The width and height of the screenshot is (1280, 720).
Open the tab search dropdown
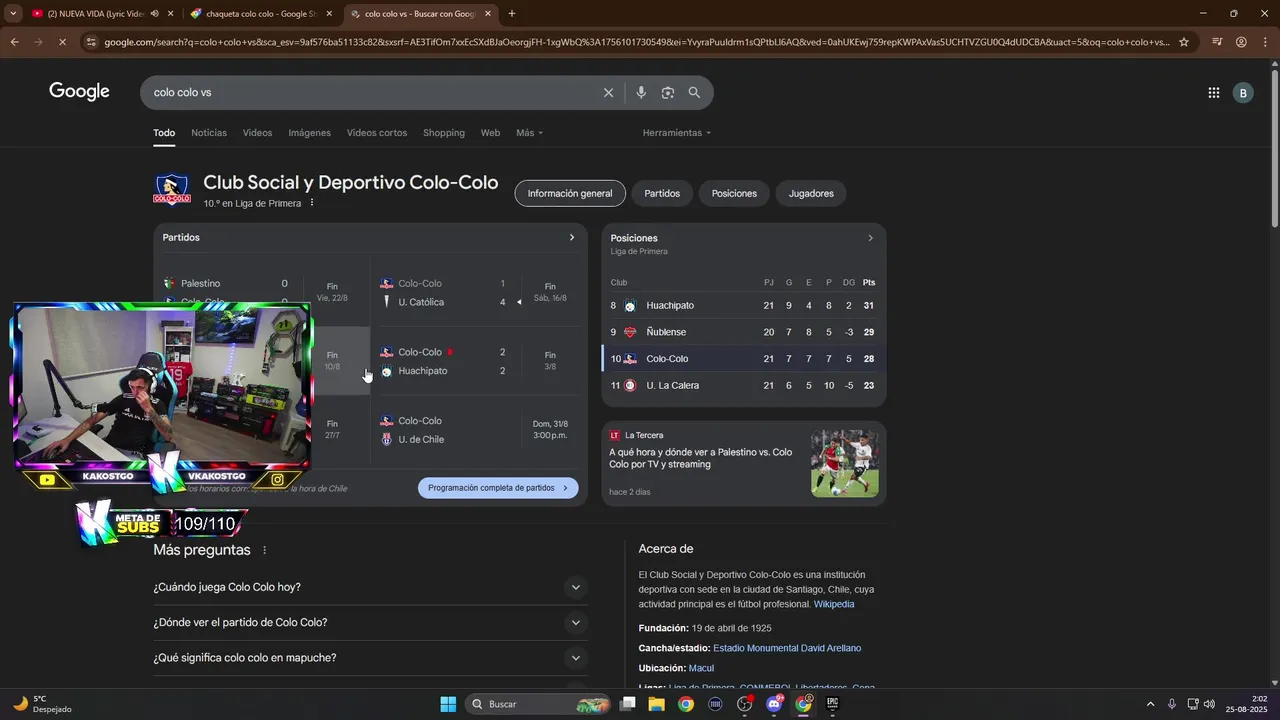(13, 14)
